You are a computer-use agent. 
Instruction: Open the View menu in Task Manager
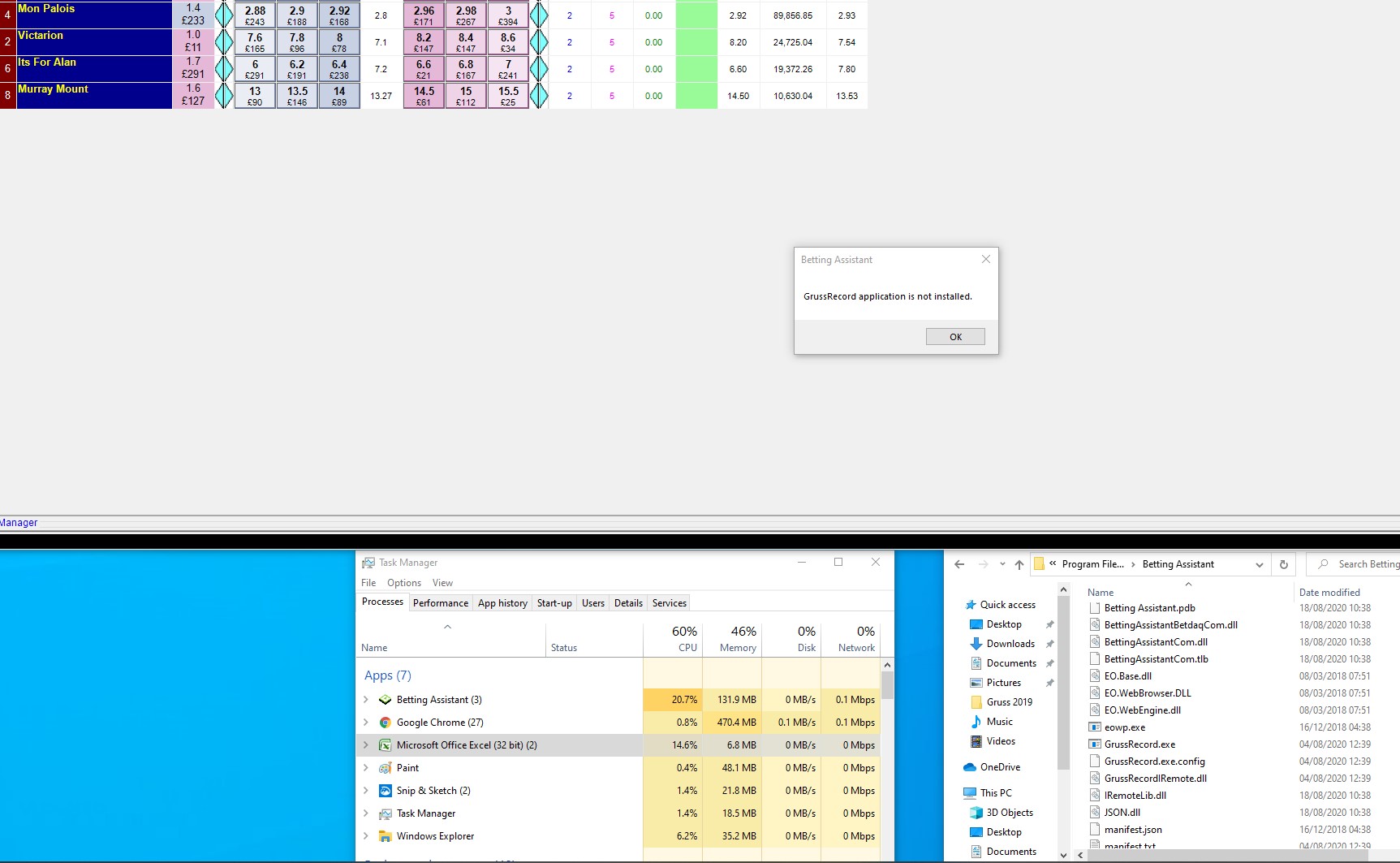click(x=442, y=583)
